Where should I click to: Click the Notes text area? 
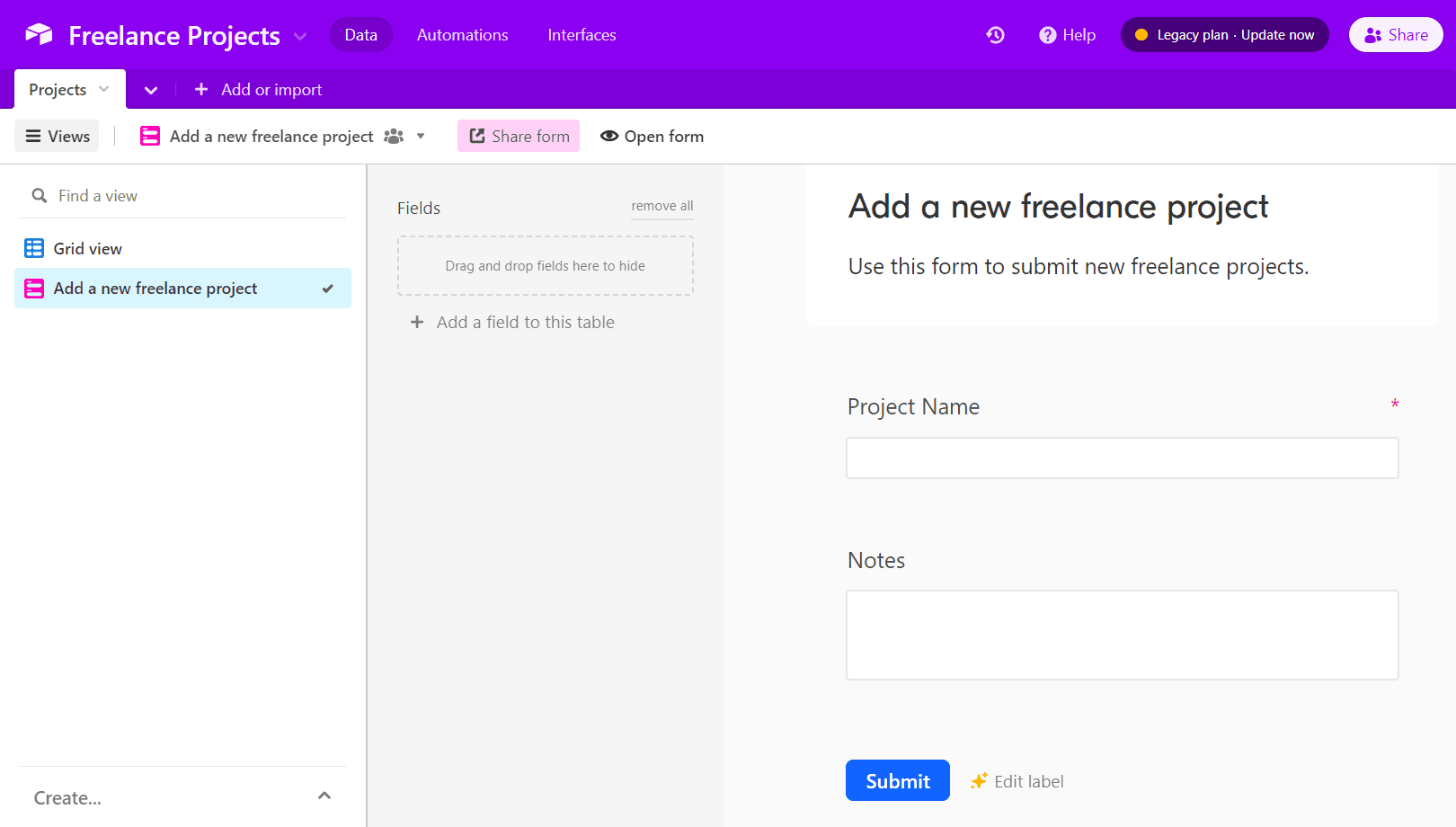(x=1122, y=635)
